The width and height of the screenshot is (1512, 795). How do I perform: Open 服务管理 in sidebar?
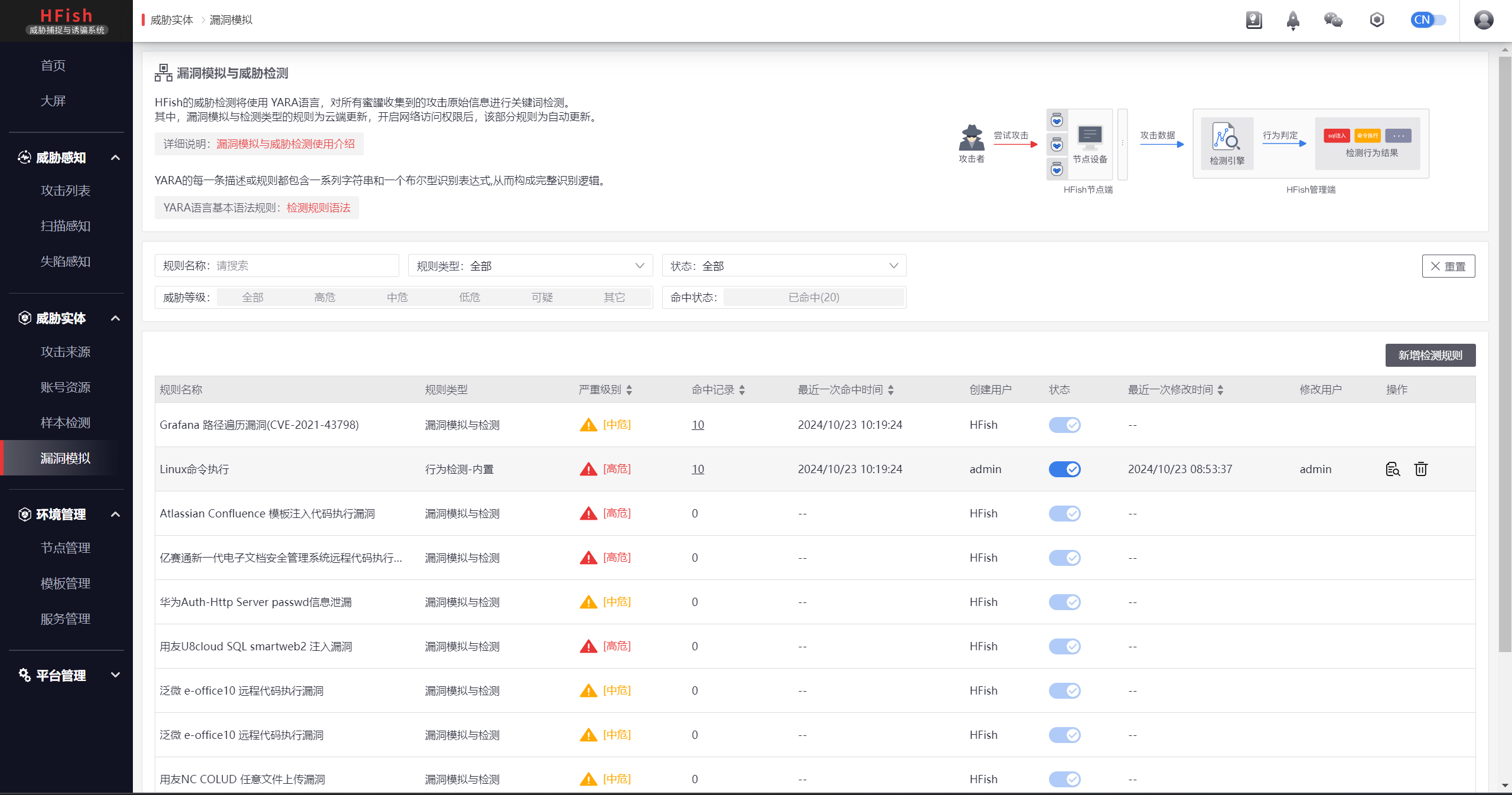(x=66, y=619)
